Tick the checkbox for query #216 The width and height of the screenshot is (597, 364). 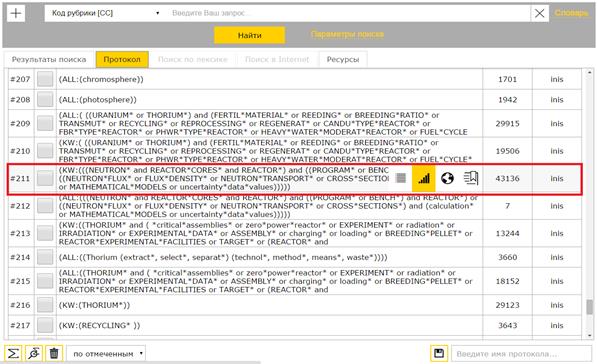[45, 305]
